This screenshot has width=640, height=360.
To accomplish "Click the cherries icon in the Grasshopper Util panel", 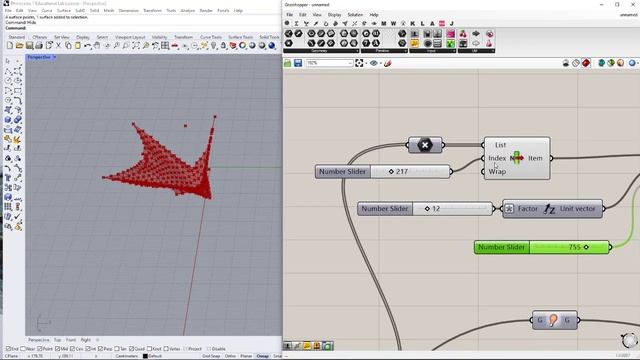I will (x=463, y=33).
